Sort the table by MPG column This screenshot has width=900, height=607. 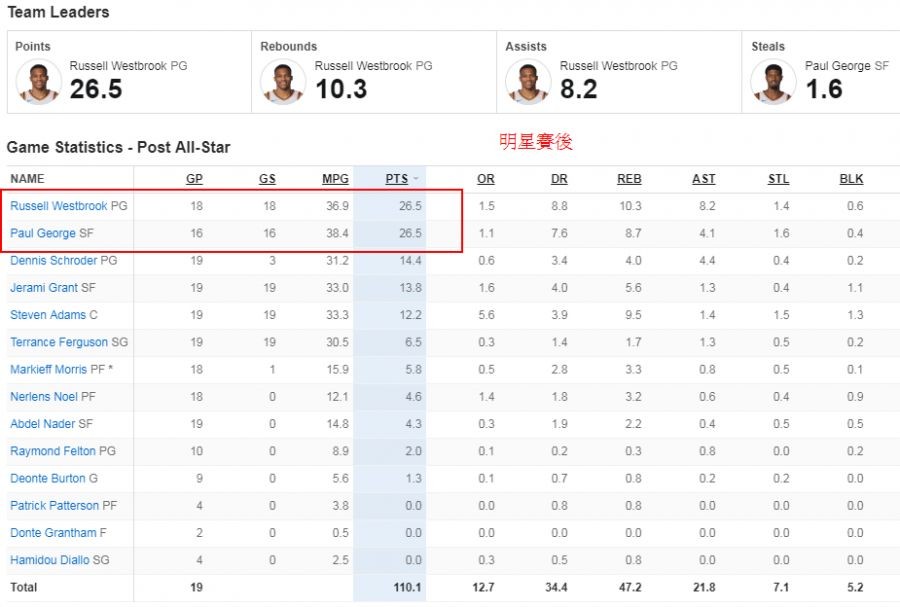(335, 179)
